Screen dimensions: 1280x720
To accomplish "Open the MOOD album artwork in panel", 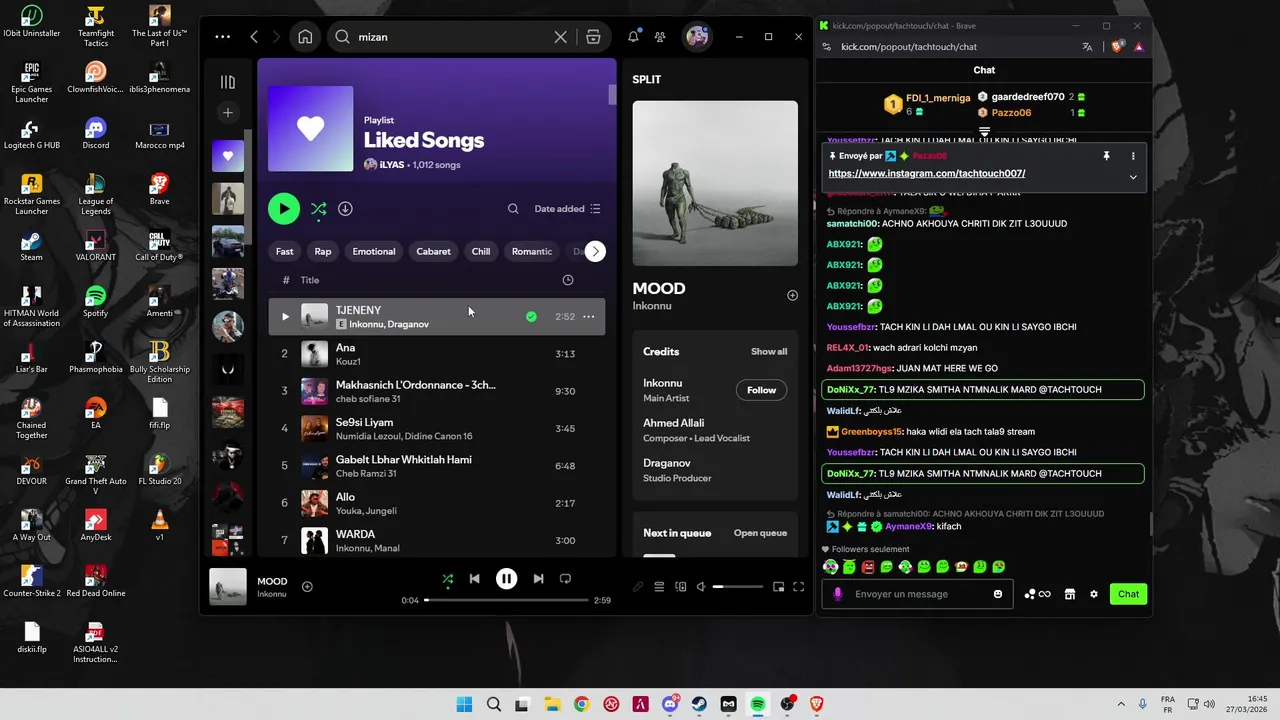I will pos(715,183).
